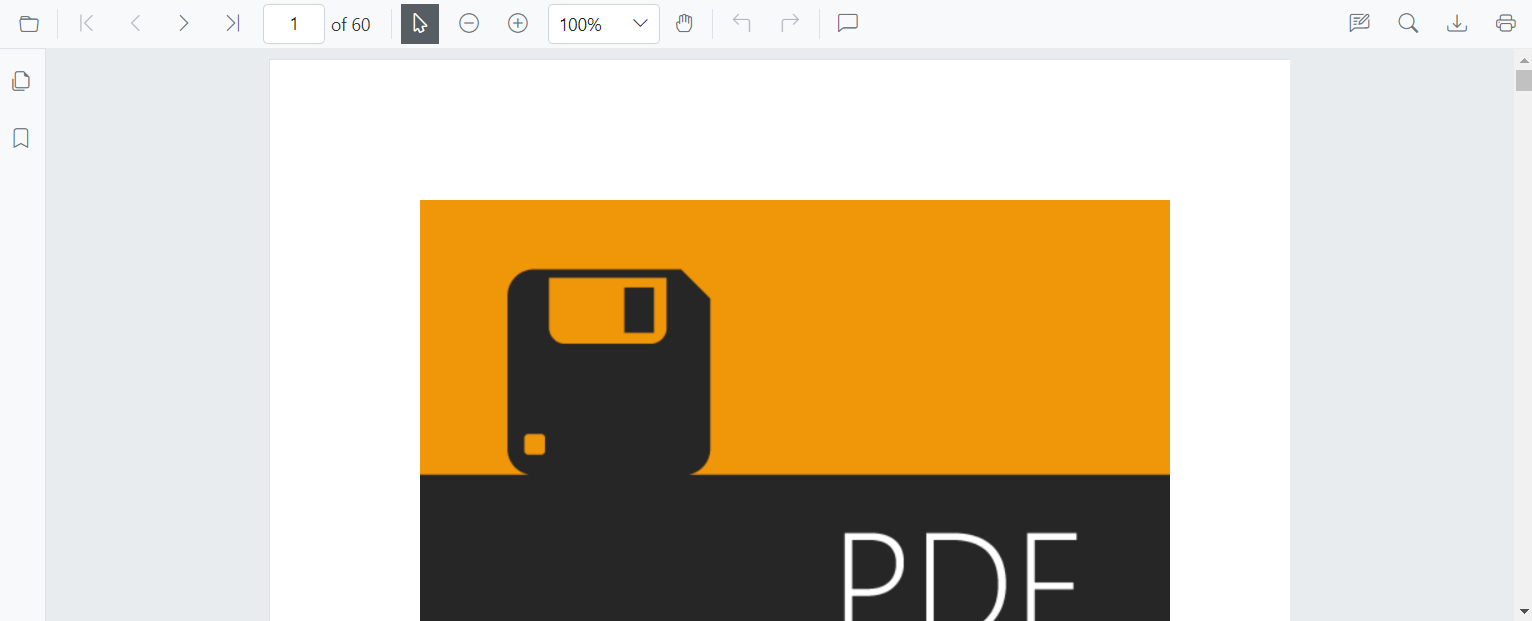Viewport: 1532px width, 621px height.
Task: Zoom out with the minus icon
Action: coord(469,24)
